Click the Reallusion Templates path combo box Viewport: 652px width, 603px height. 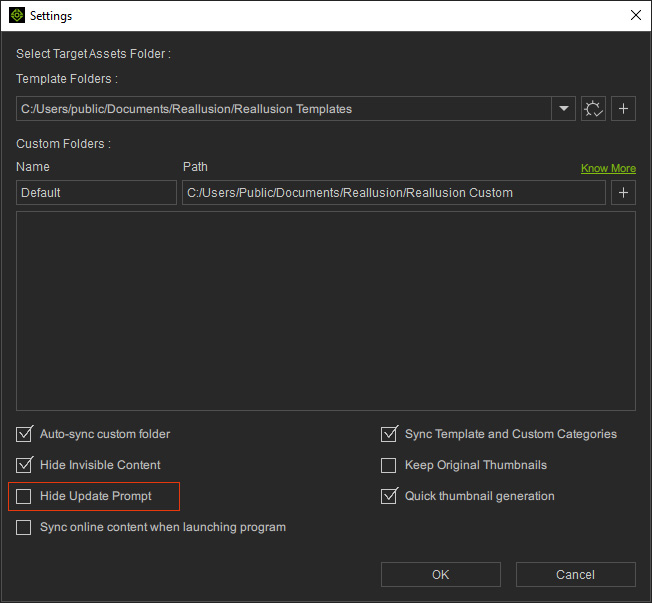click(x=284, y=108)
